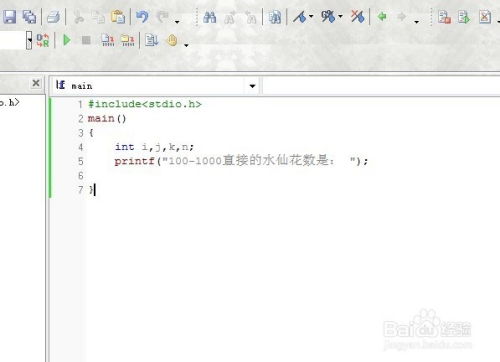Click the Toggle Breakpoint hand icon
Viewport: 500px width, 362px height.
(172, 40)
